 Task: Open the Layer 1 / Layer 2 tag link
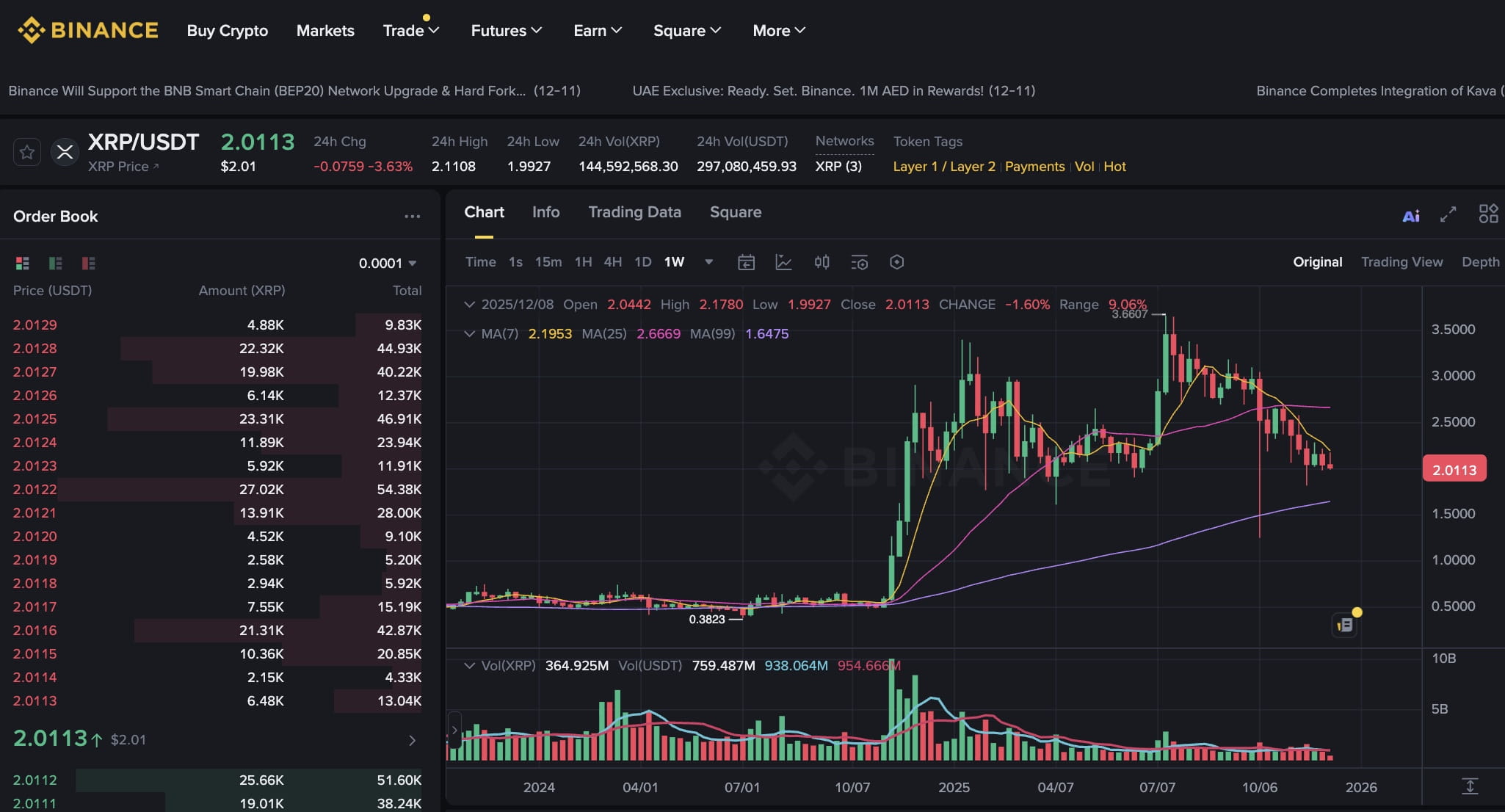tap(944, 166)
